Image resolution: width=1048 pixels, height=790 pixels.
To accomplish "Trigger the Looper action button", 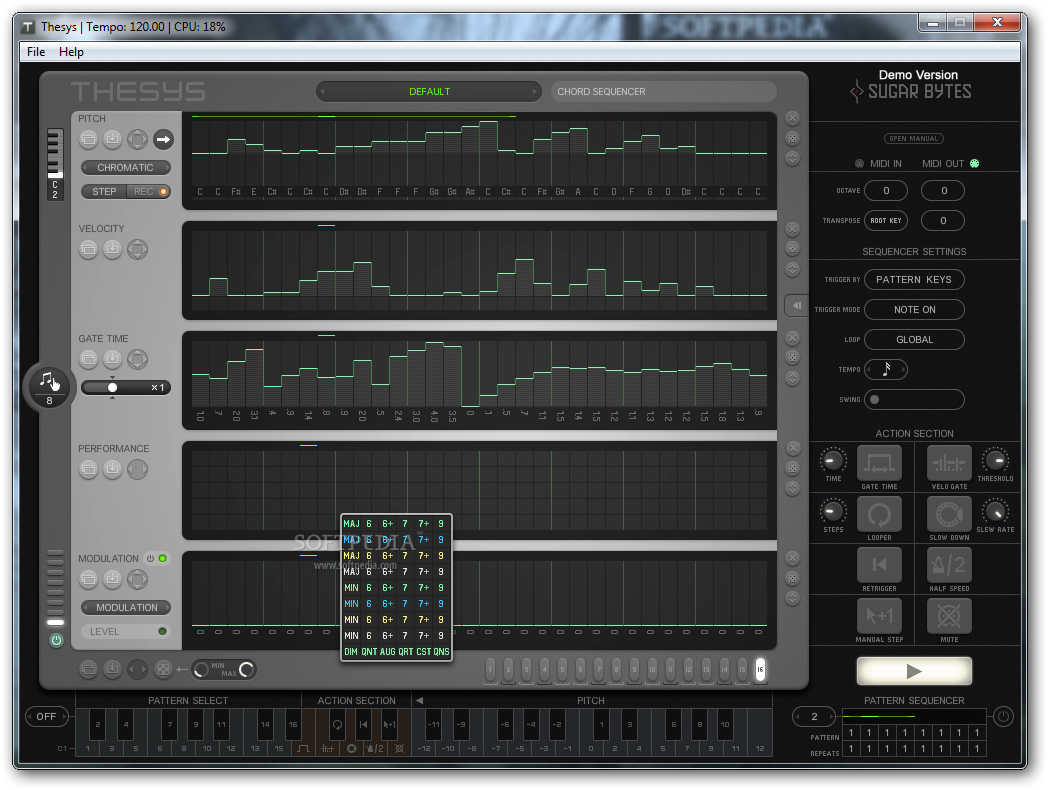I will (879, 514).
